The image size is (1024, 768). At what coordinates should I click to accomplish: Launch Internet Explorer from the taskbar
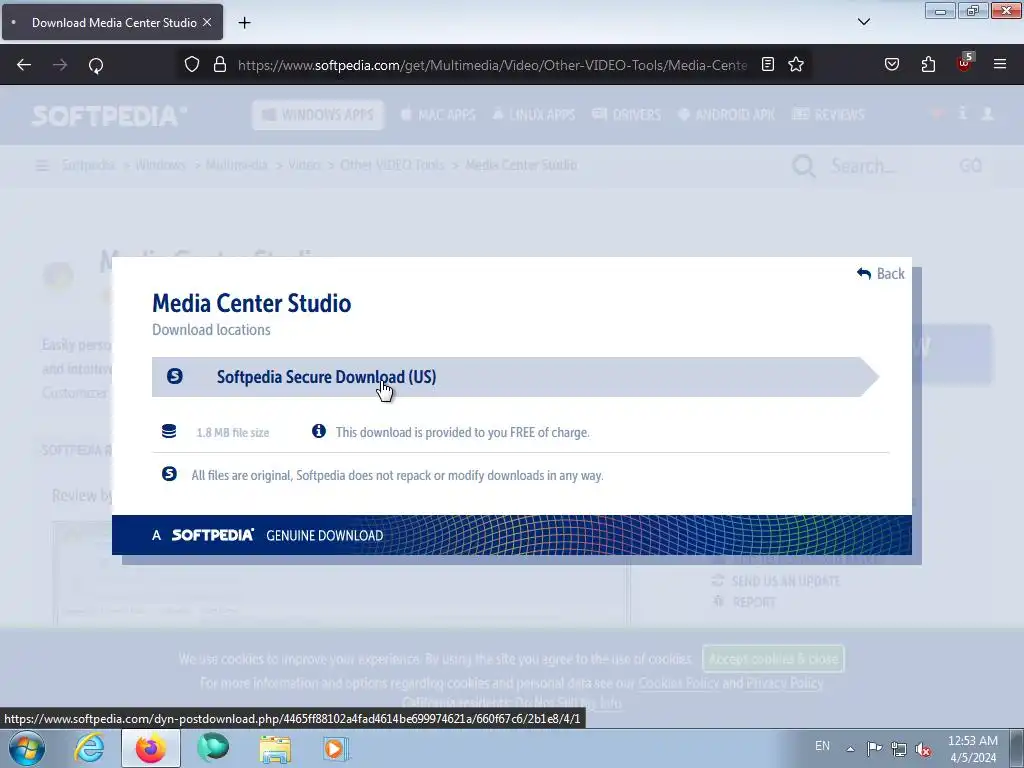pos(89,748)
